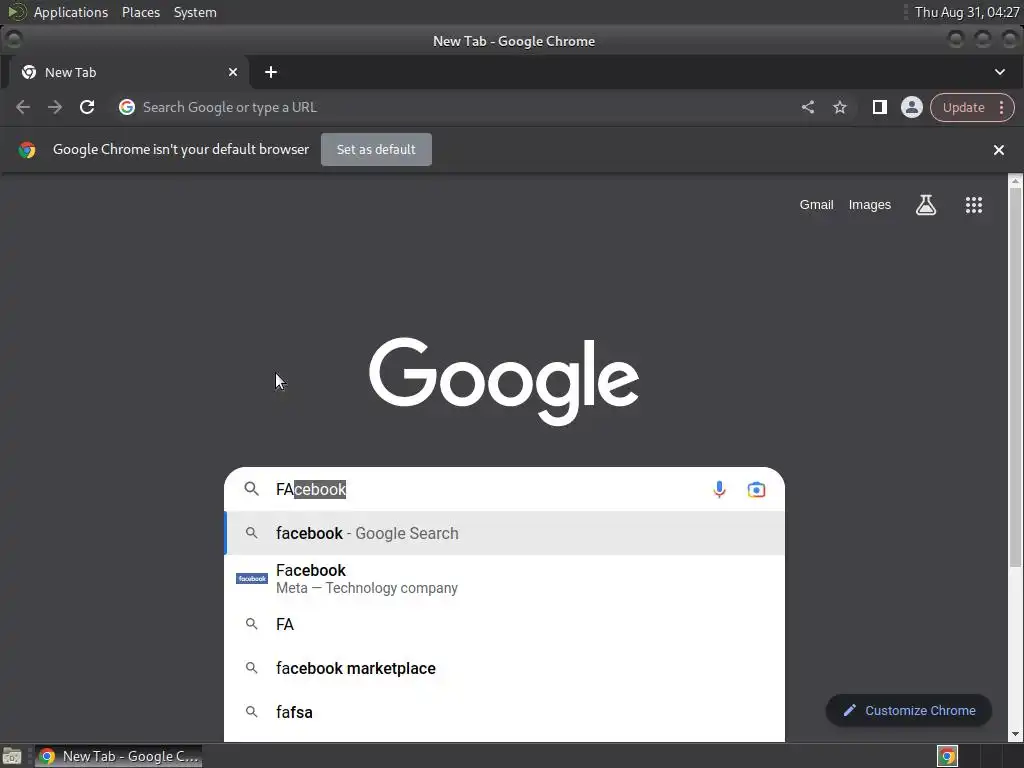Focus the address bar URL field

[x=457, y=107]
